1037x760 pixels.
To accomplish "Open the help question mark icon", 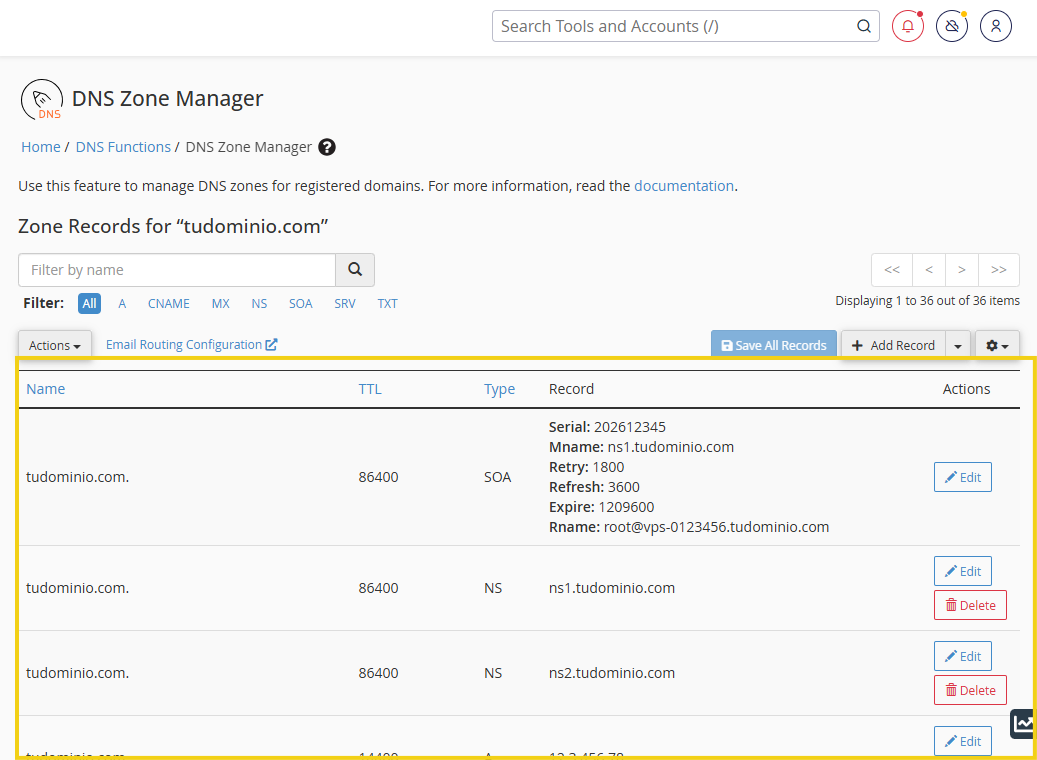I will tap(327, 147).
